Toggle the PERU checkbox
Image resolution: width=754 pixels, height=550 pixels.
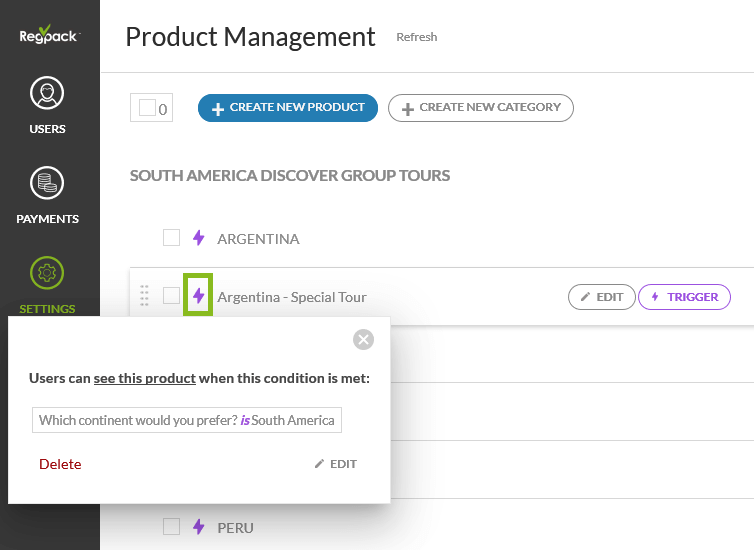171,526
